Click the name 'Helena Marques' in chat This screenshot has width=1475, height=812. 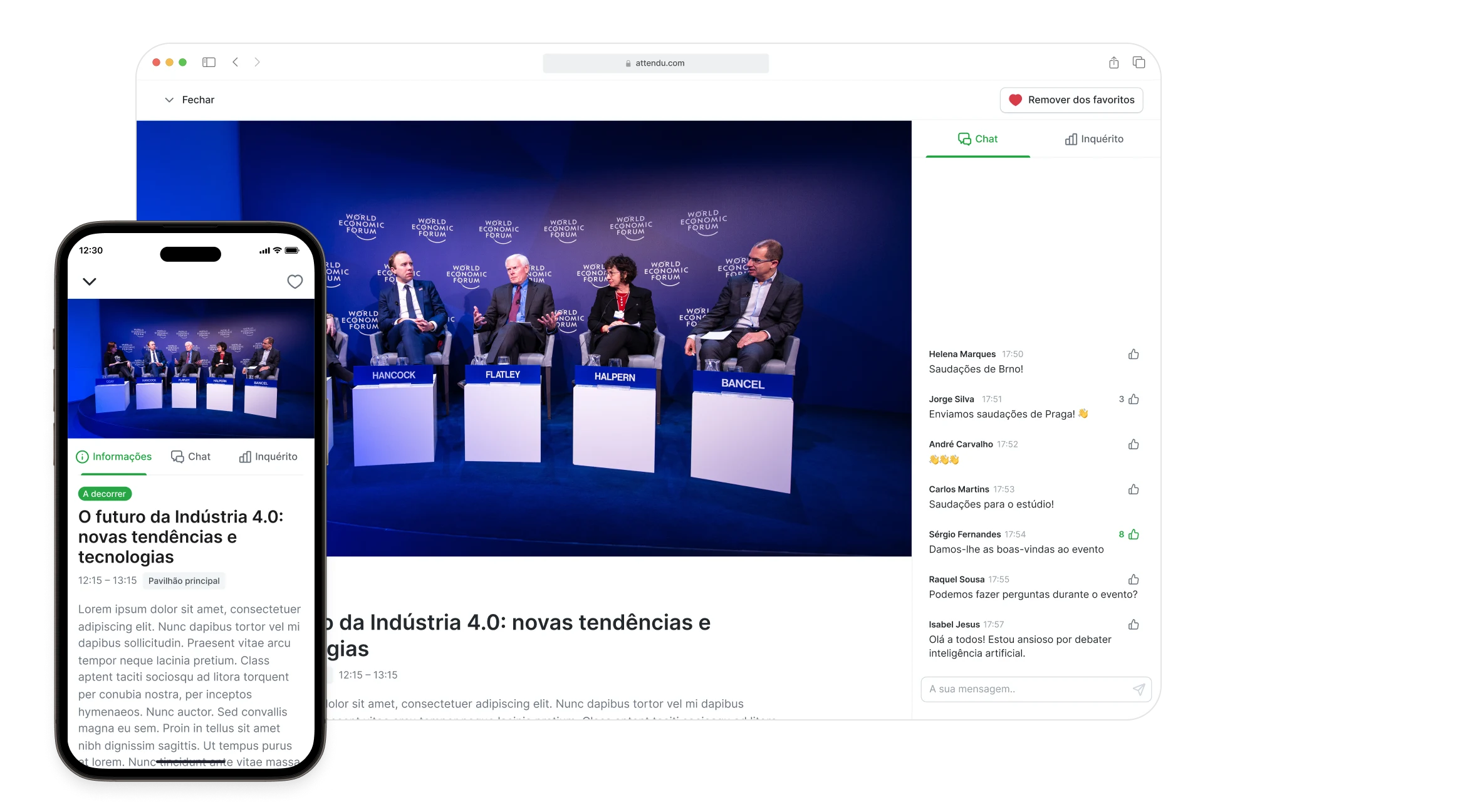tap(962, 354)
